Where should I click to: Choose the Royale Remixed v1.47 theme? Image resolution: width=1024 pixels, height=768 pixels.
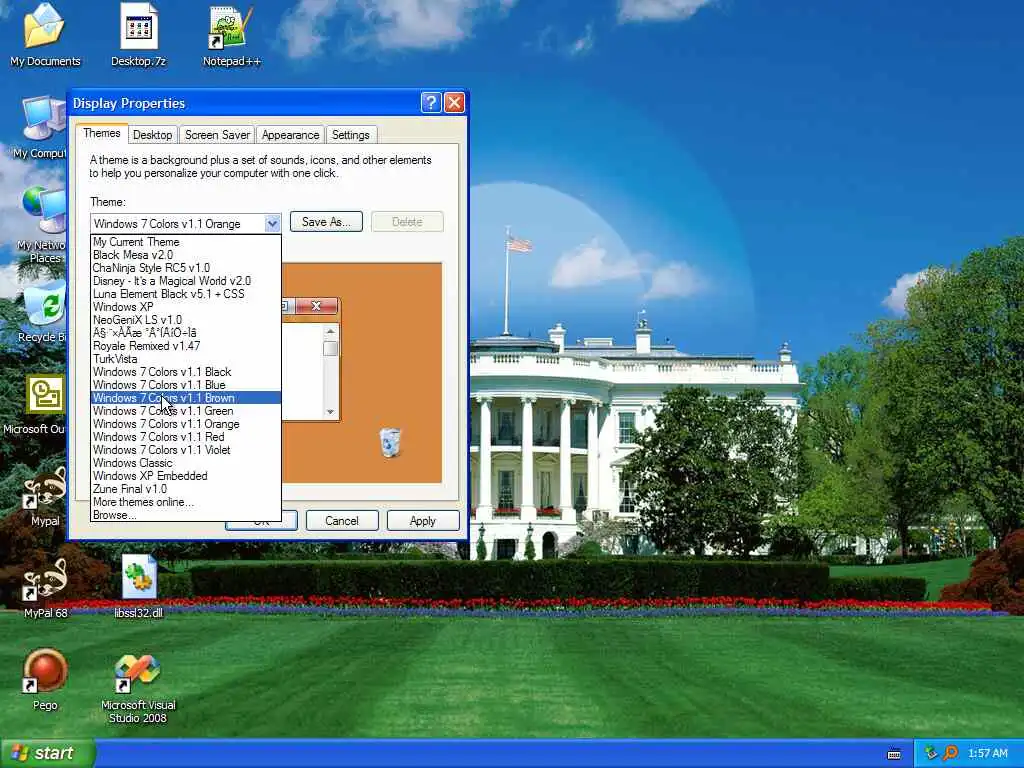tap(185, 346)
